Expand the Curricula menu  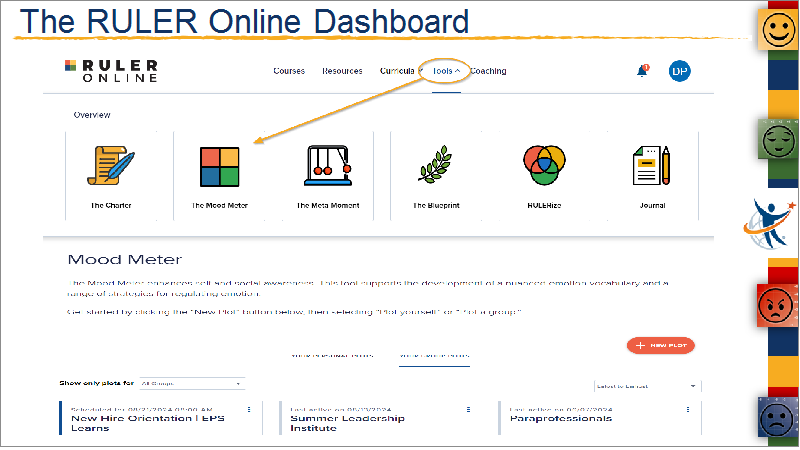point(401,71)
